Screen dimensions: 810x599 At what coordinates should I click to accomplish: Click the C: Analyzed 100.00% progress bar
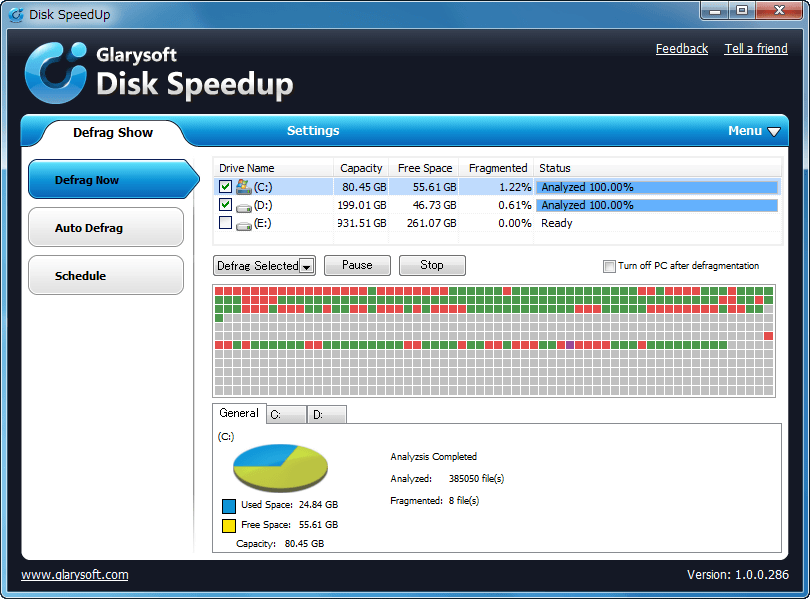click(x=657, y=187)
